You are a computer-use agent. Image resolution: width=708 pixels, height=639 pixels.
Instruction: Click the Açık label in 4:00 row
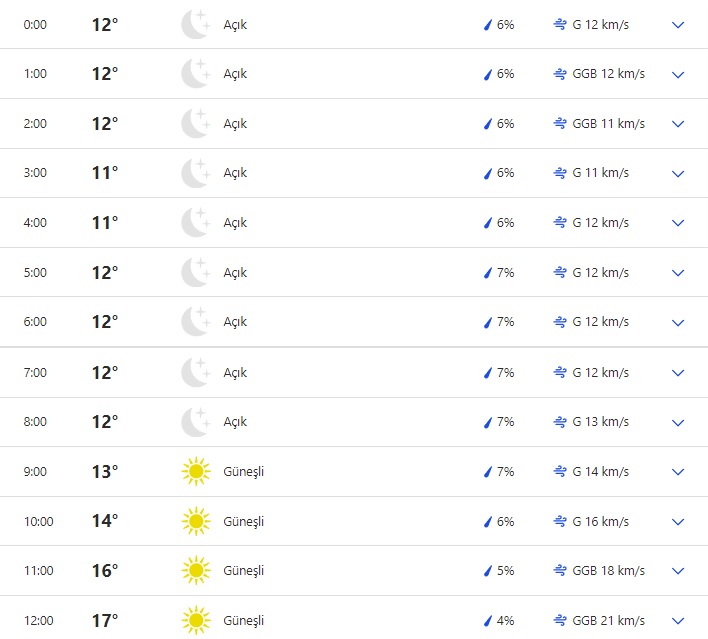tap(235, 223)
